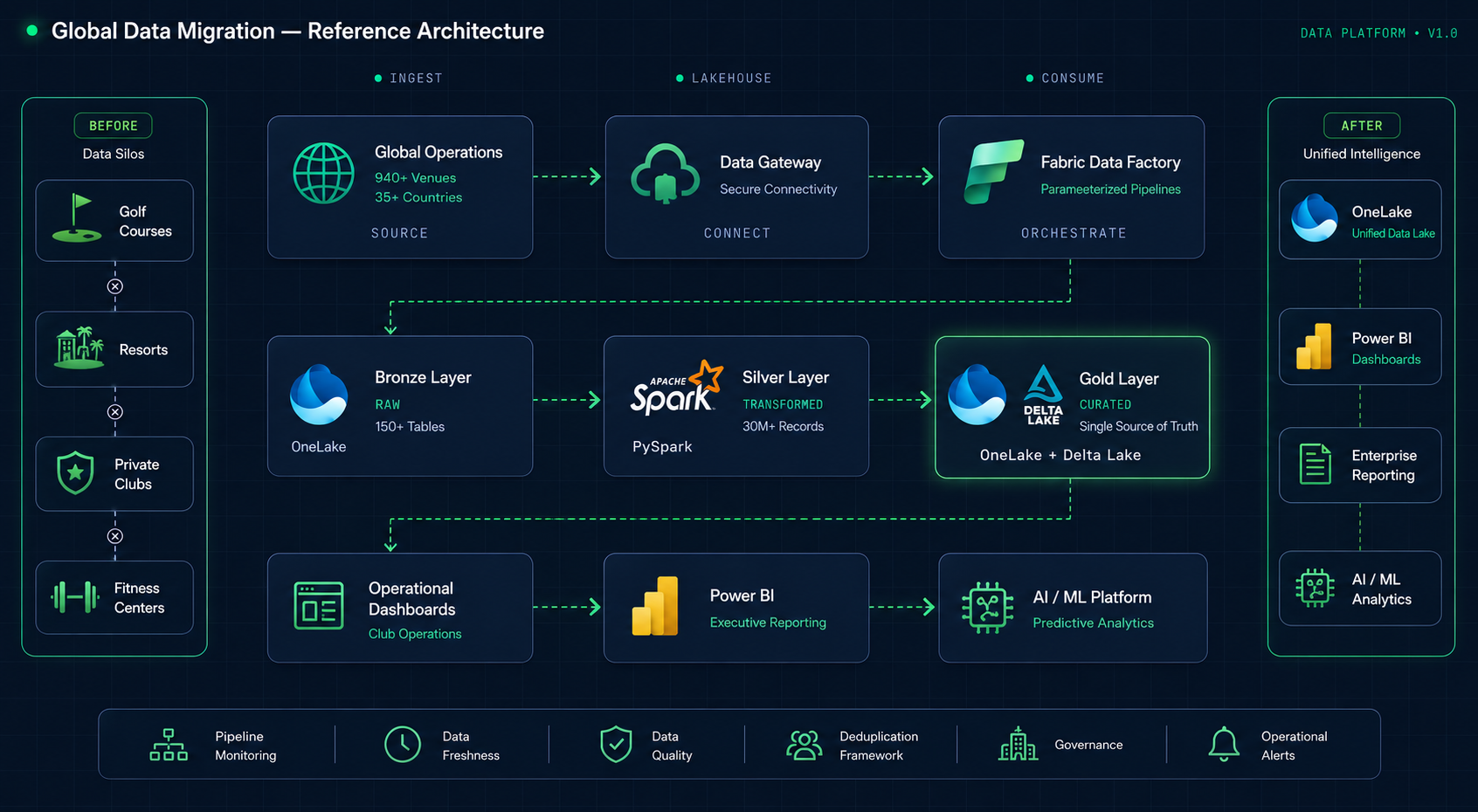The height and width of the screenshot is (812, 1478).
Task: Click the Deduplication Framework people icon
Action: (805, 745)
